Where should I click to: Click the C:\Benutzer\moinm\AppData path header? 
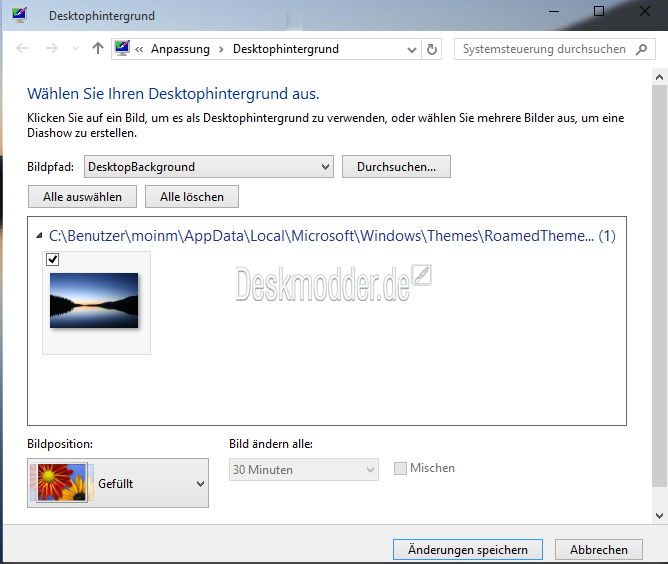click(332, 236)
